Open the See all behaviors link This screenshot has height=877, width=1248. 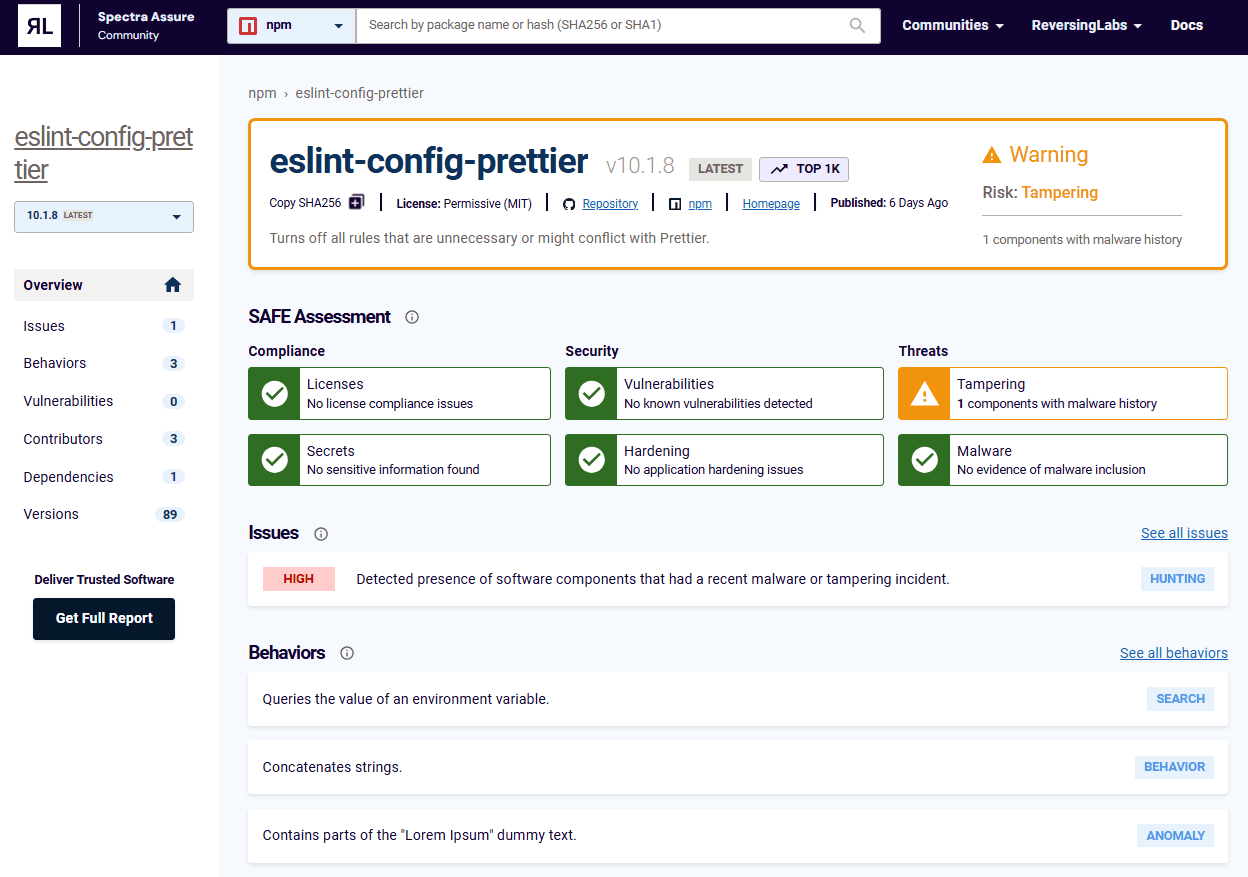coord(1173,652)
